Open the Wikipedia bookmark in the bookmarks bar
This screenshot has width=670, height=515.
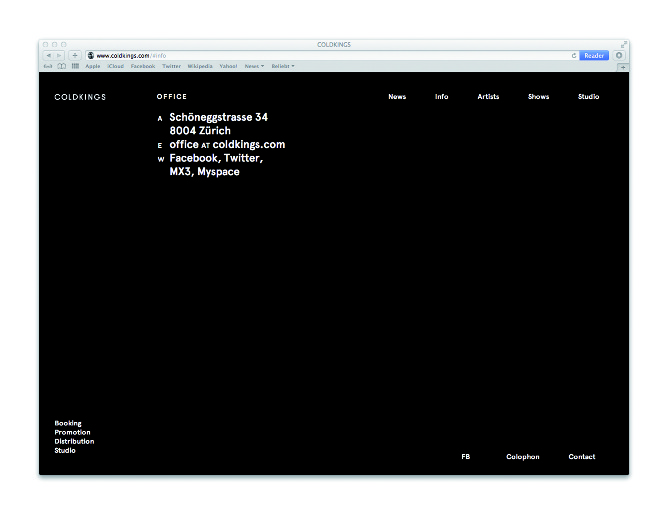(x=200, y=66)
